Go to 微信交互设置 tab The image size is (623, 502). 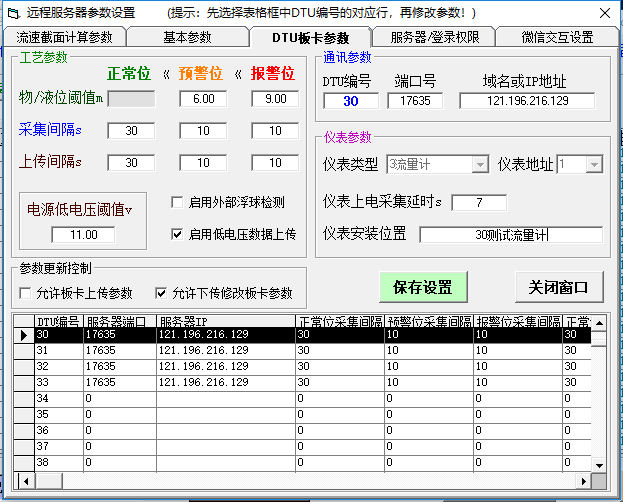click(x=557, y=37)
